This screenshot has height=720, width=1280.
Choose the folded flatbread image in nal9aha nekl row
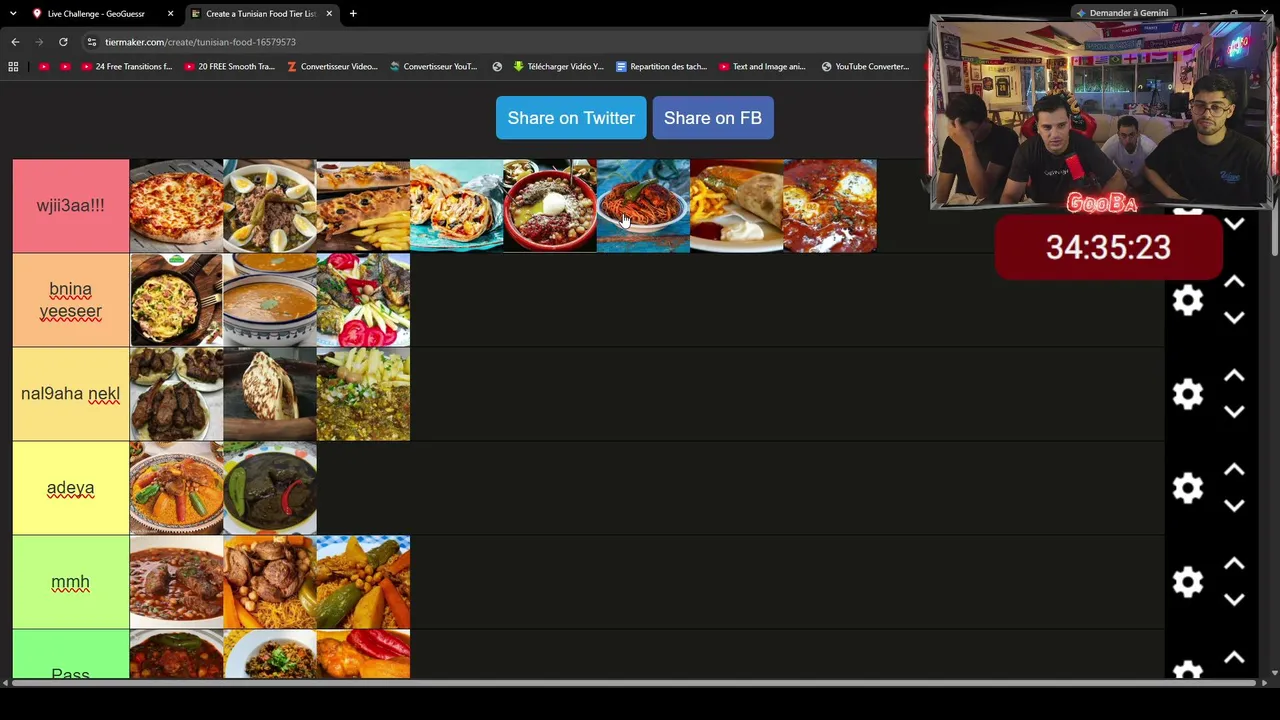270,394
